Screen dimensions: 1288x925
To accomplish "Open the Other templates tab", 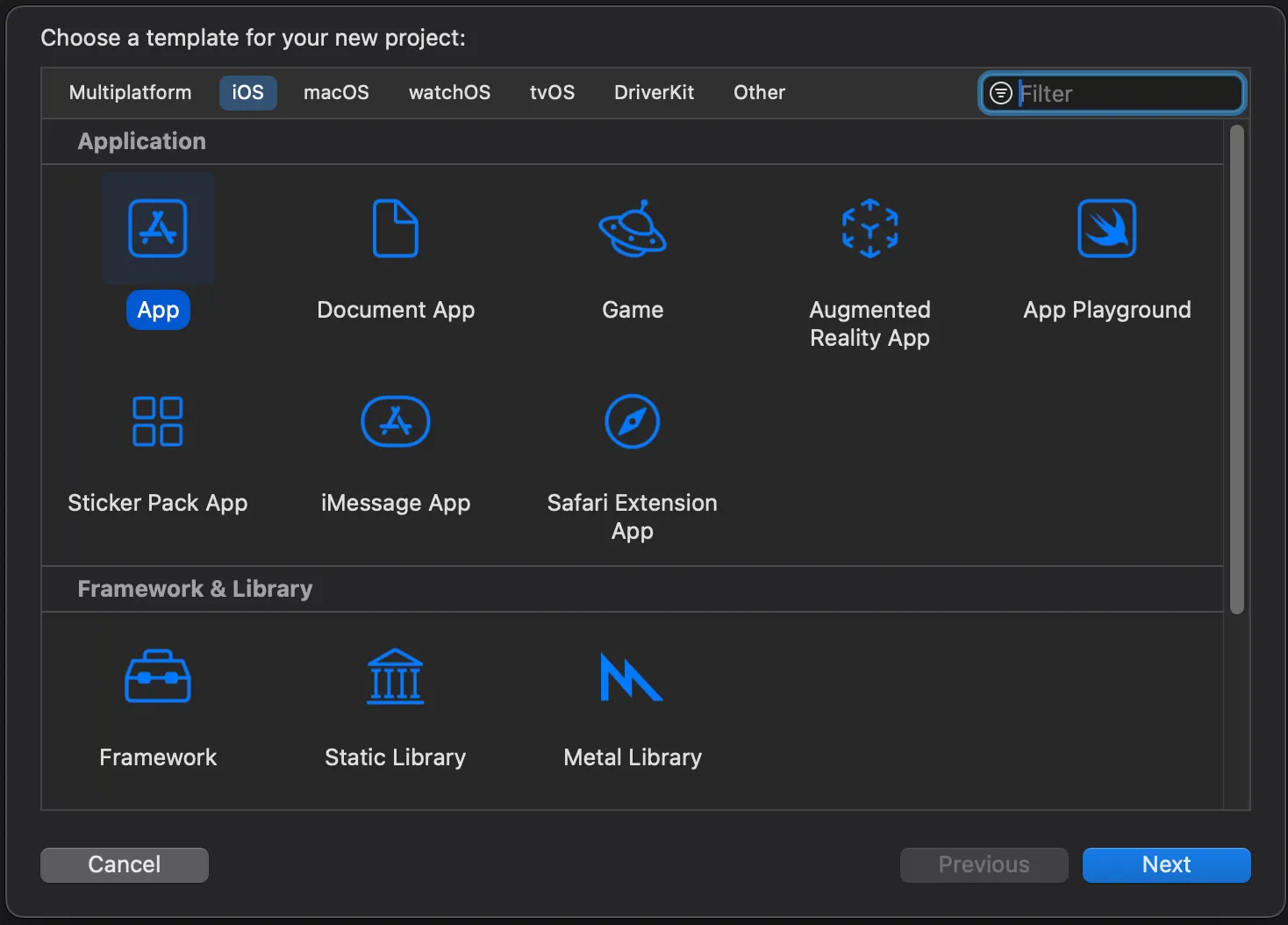I will click(x=760, y=92).
